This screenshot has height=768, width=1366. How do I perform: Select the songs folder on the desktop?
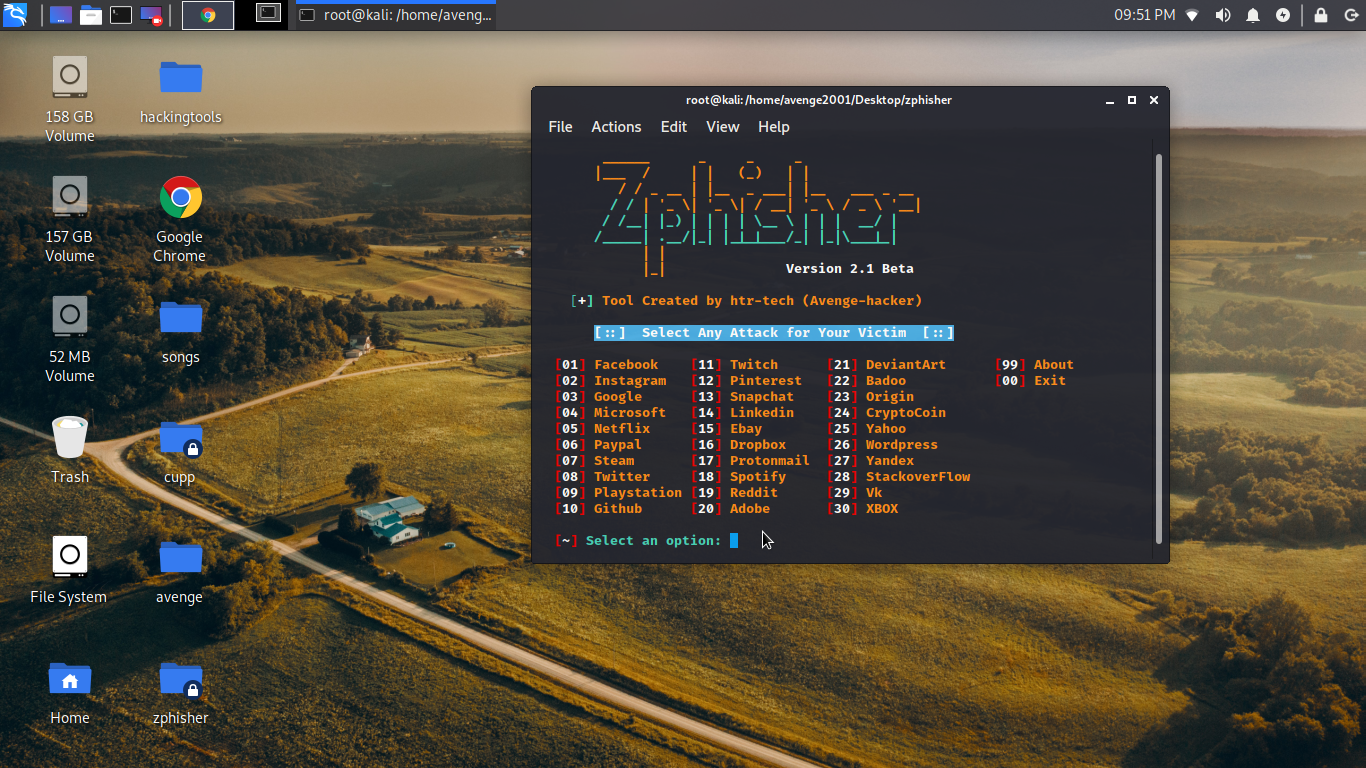(x=181, y=330)
